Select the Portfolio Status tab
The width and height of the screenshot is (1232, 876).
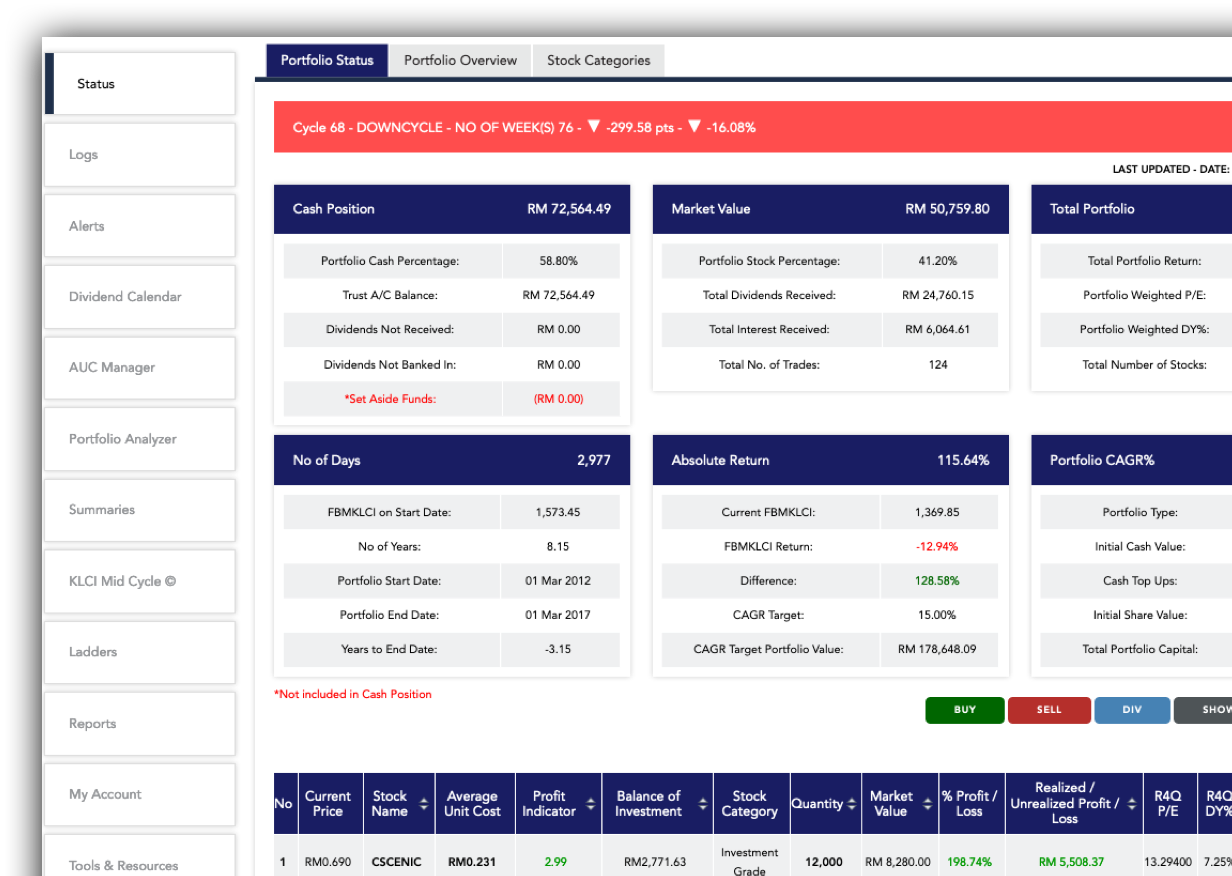coord(327,60)
